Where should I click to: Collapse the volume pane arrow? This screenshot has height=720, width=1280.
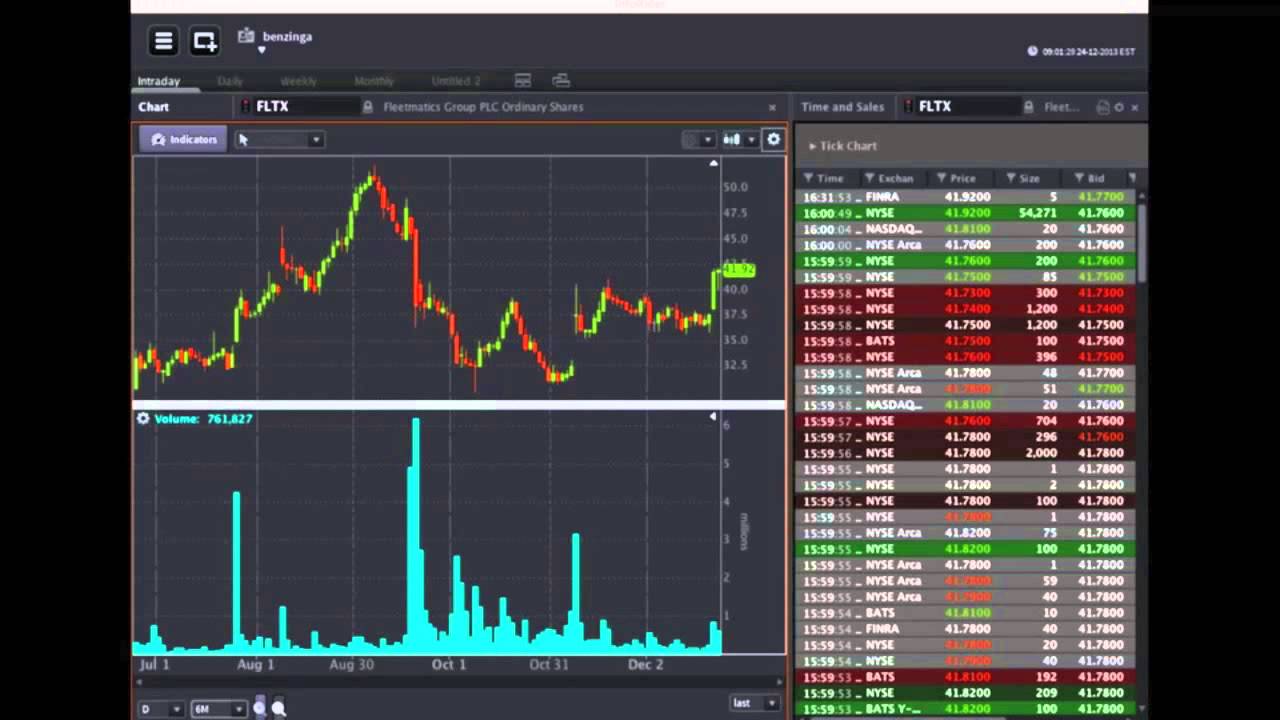coord(713,416)
